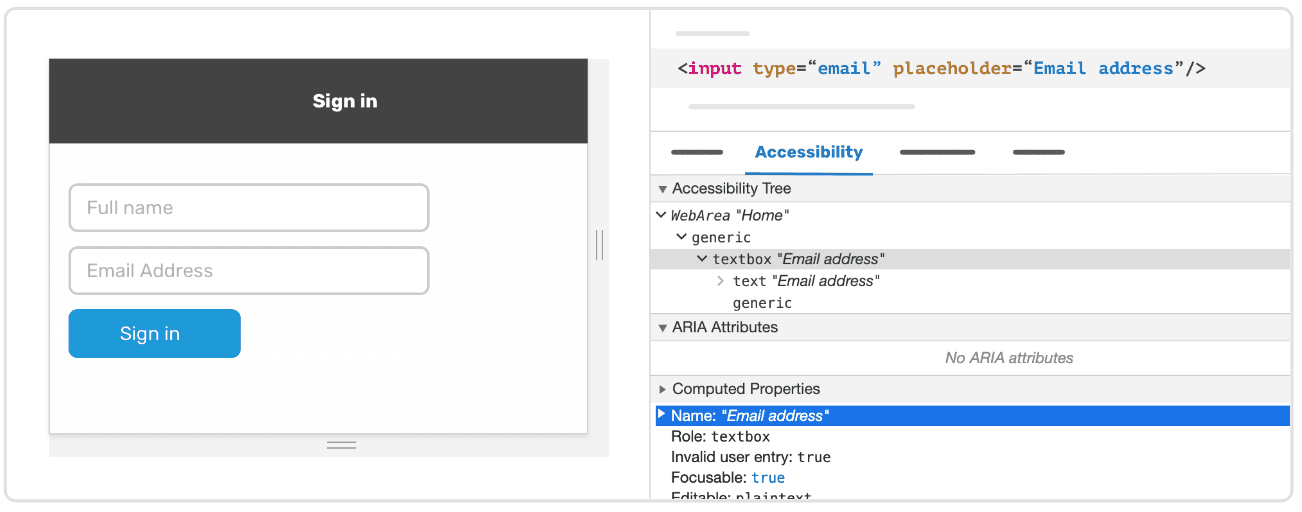The width and height of the screenshot is (1302, 512).
Task: Collapse the Accessibility Tree section header
Action: (x=662, y=189)
